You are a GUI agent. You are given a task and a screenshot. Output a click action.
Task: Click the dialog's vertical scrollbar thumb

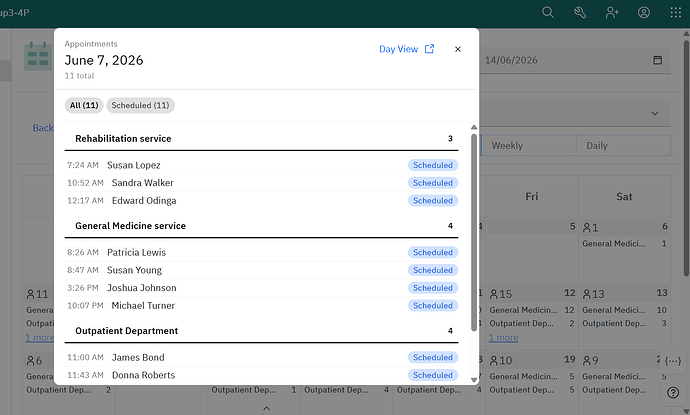(x=474, y=232)
